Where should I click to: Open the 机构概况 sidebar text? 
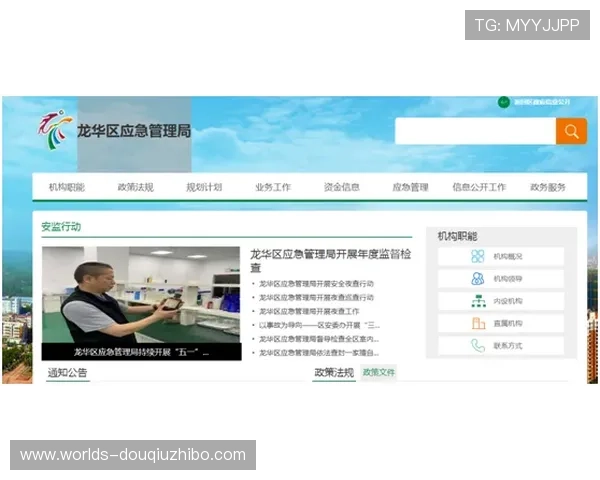508,256
